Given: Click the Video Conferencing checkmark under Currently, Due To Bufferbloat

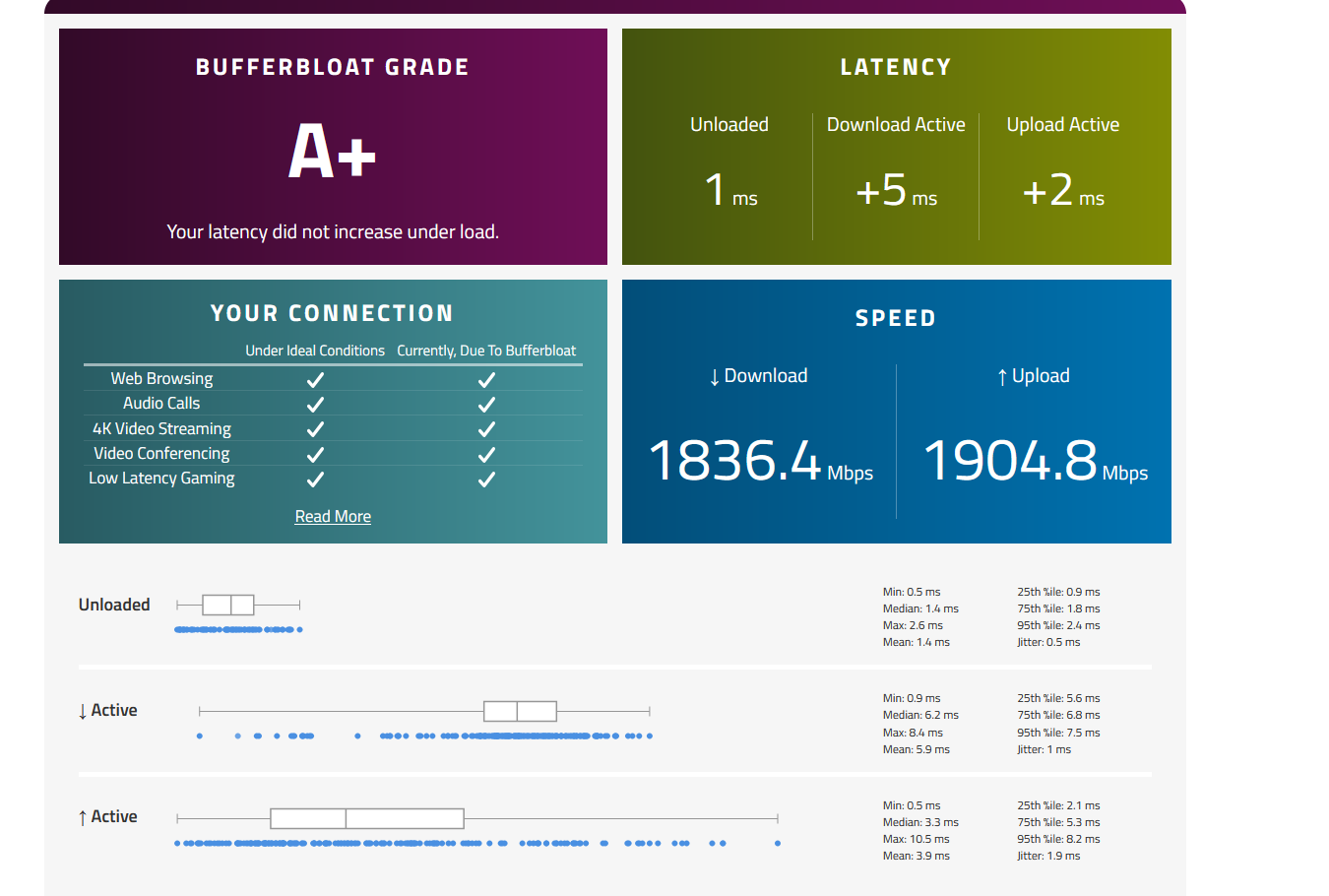Looking at the screenshot, I should pyautogui.click(x=486, y=455).
